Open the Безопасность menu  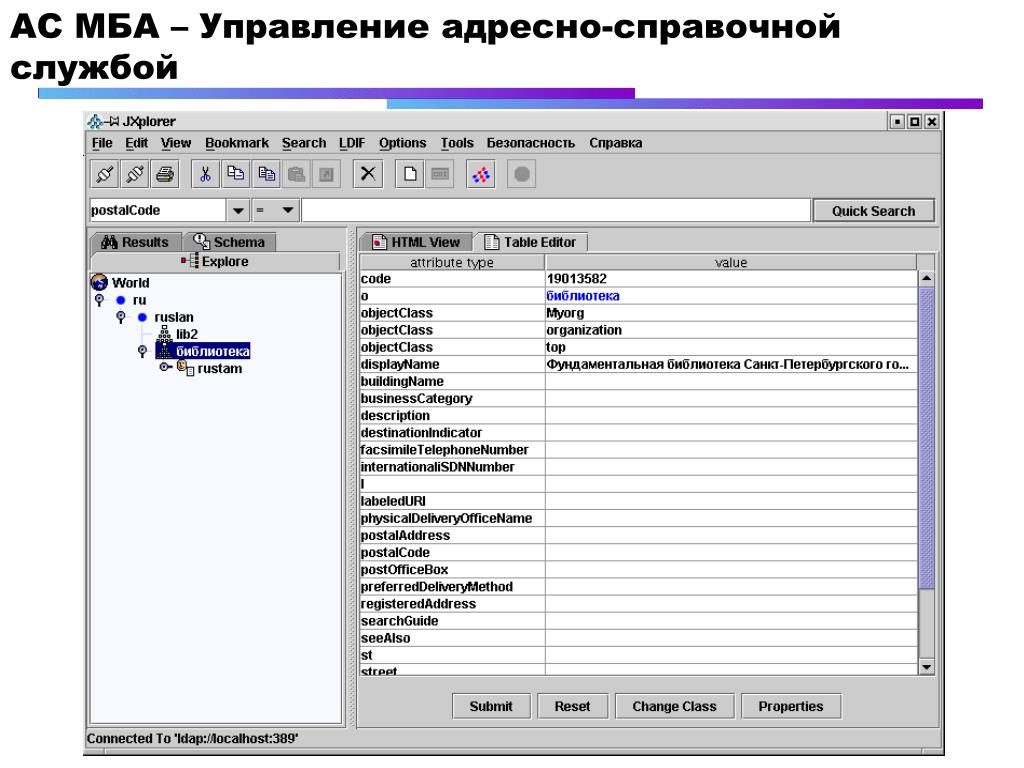pos(530,143)
